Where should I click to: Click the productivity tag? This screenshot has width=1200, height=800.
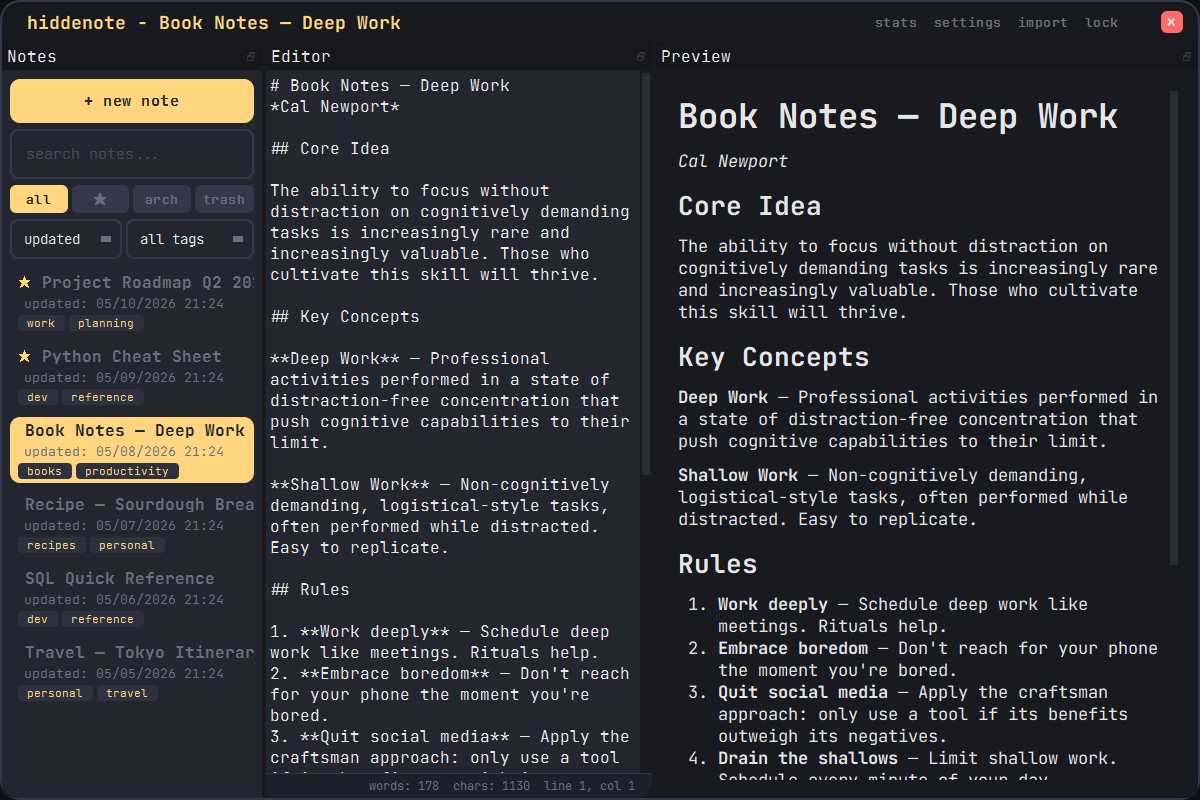[127, 471]
